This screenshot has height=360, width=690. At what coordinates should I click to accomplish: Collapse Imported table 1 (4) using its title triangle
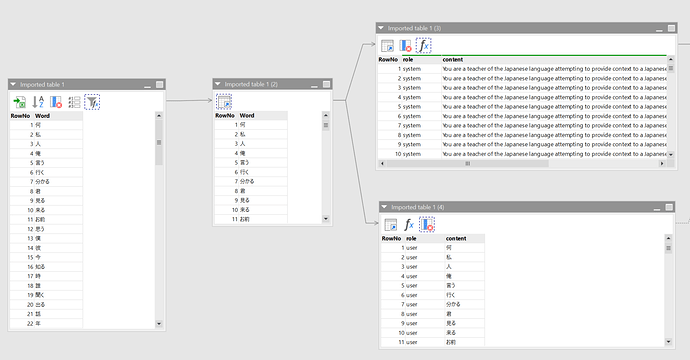[x=384, y=207]
